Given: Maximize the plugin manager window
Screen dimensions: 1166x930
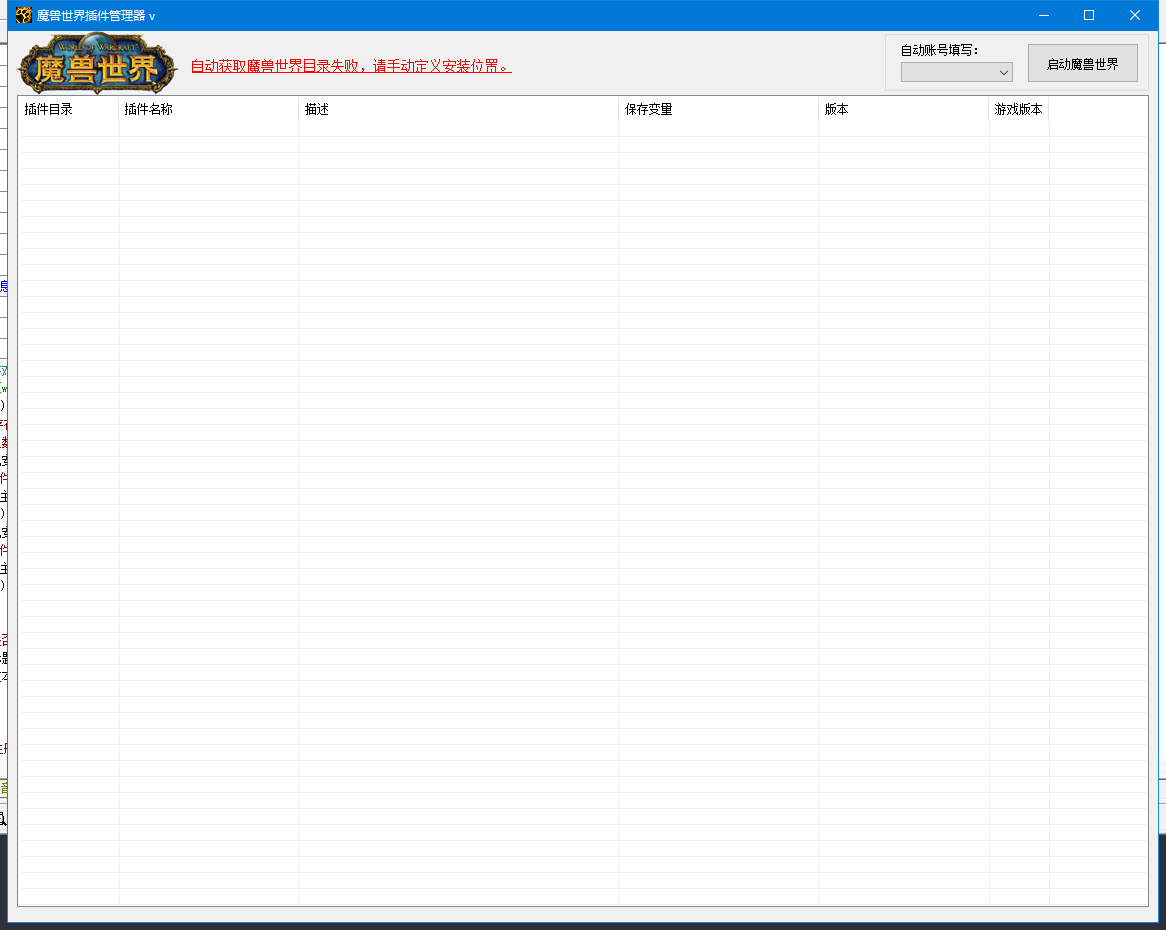Looking at the screenshot, I should pyautogui.click(x=1089, y=15).
